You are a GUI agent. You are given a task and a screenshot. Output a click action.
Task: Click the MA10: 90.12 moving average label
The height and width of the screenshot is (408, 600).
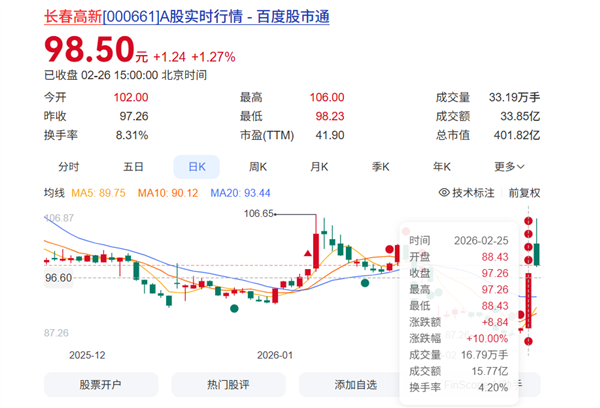(168, 193)
